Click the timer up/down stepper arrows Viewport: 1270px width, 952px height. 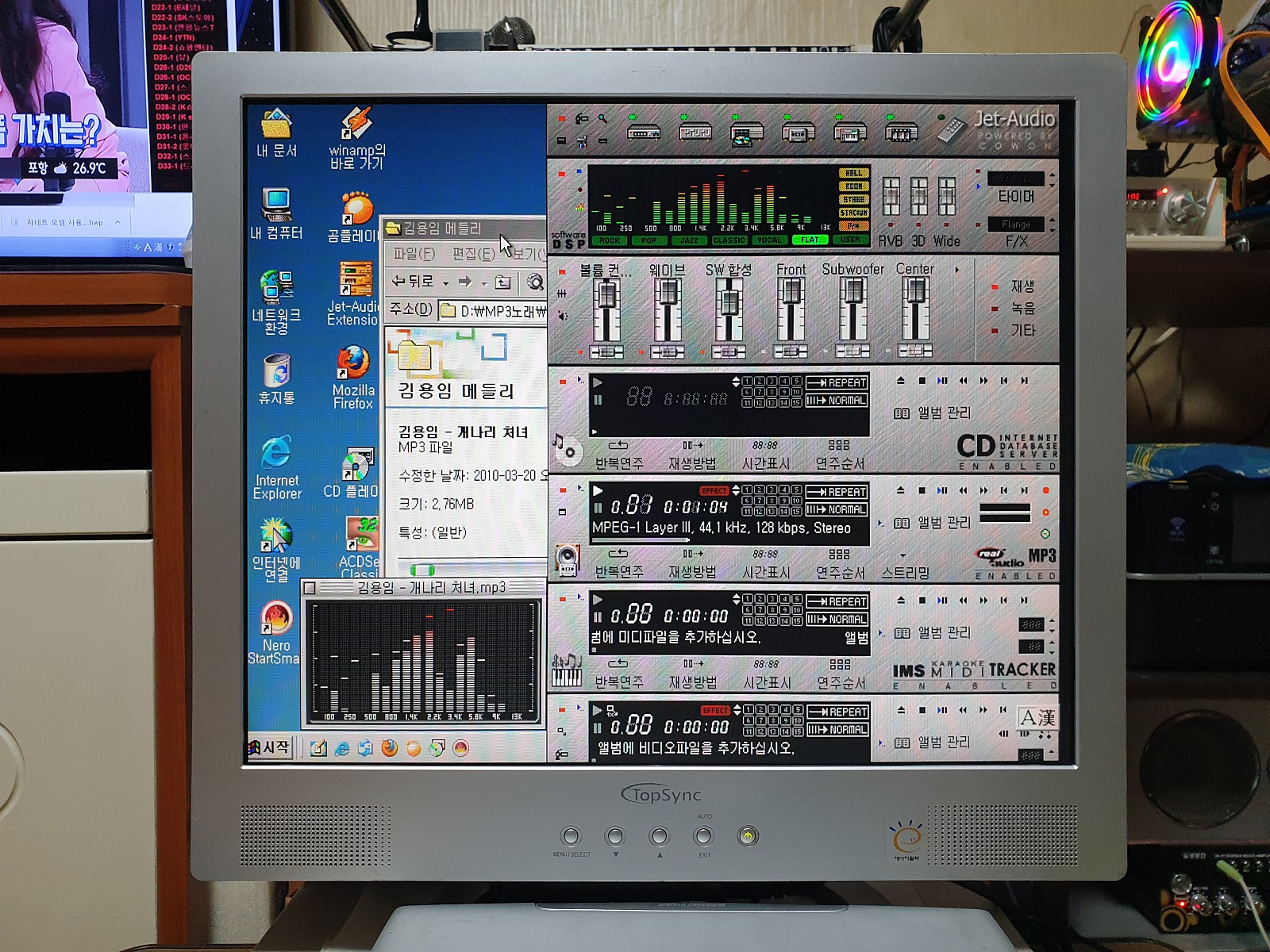click(1053, 179)
